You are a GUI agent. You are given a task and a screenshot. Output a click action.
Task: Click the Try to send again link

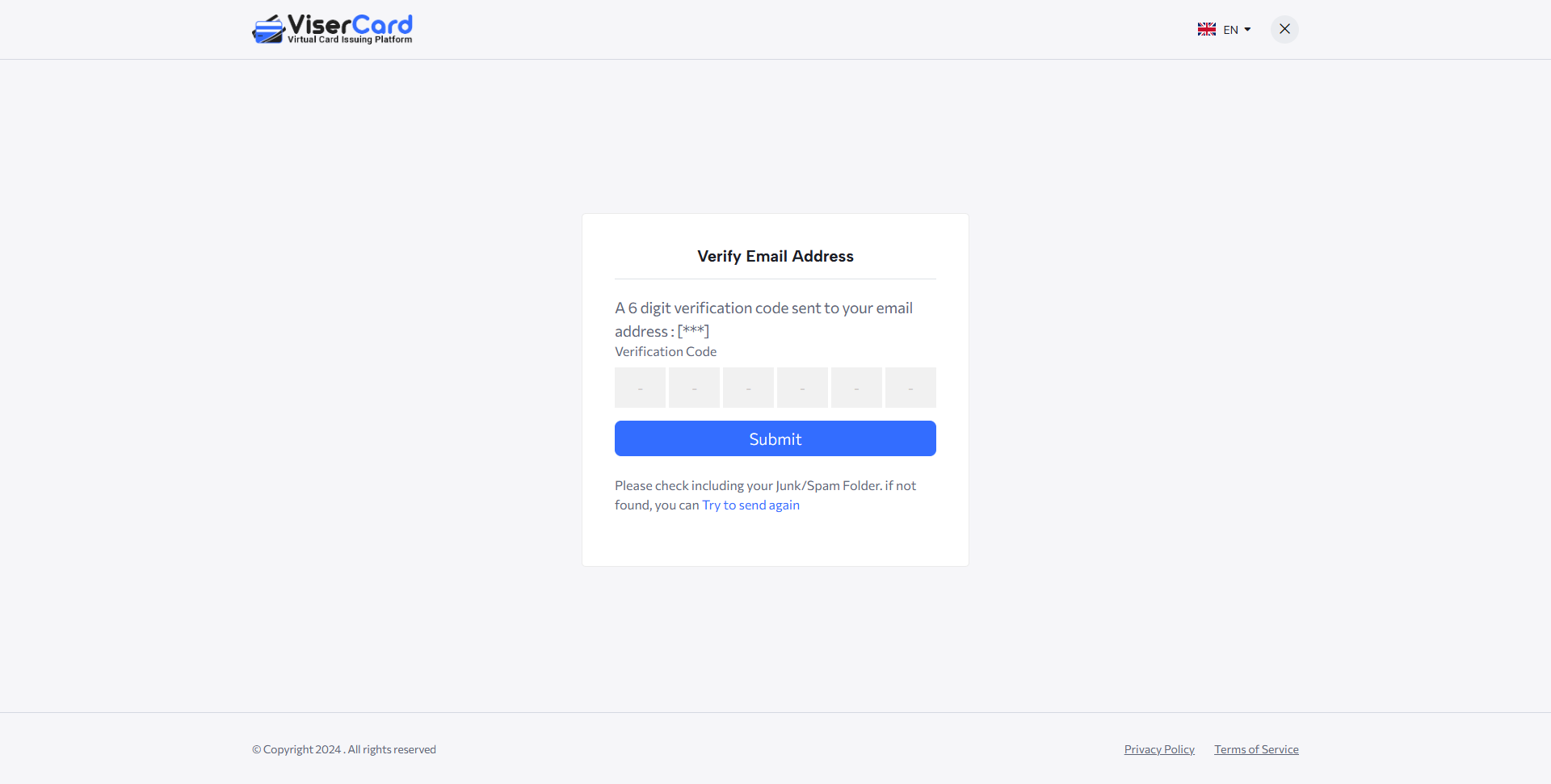pos(750,505)
